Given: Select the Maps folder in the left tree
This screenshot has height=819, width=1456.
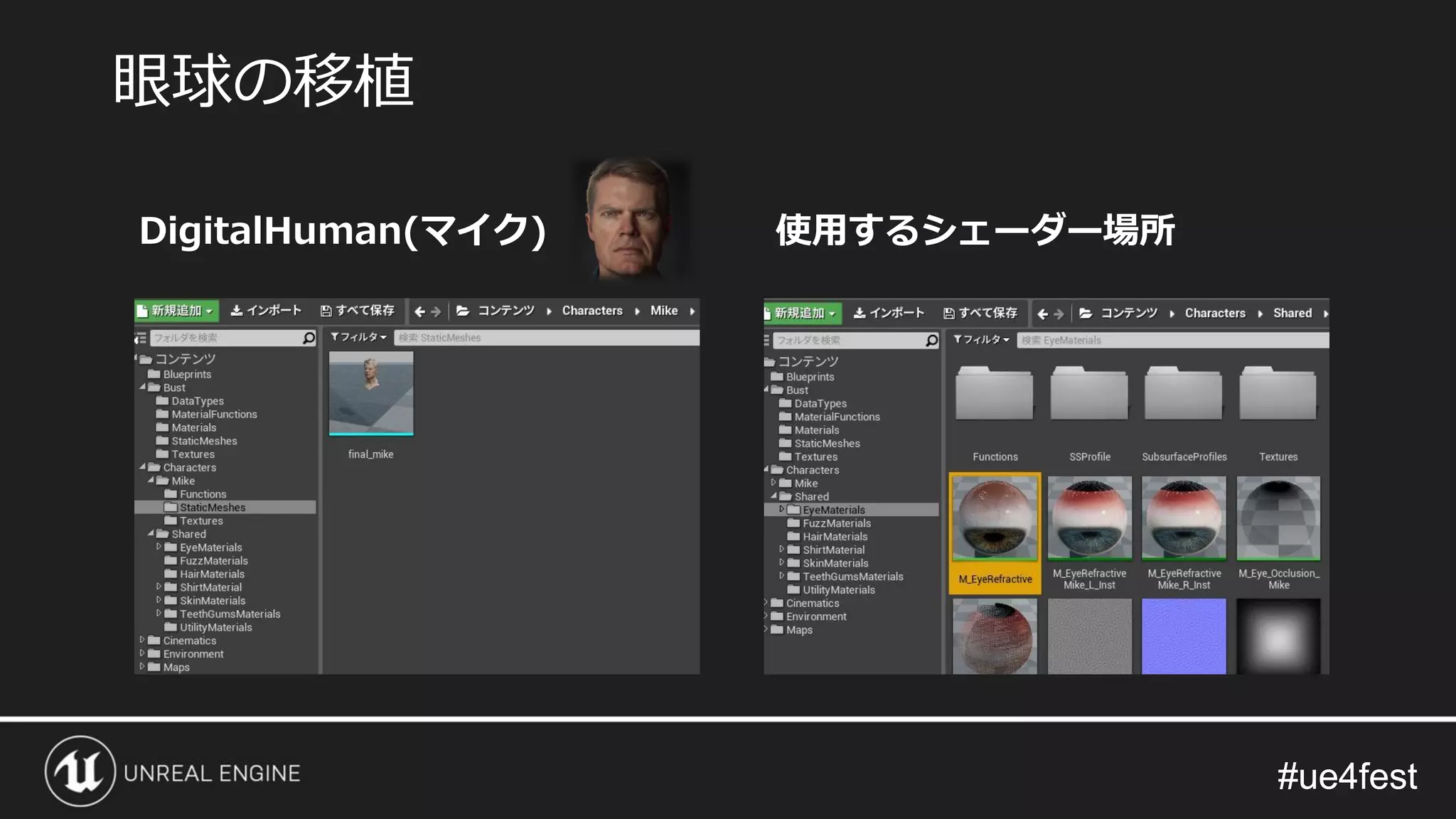Looking at the screenshot, I should click(x=176, y=667).
